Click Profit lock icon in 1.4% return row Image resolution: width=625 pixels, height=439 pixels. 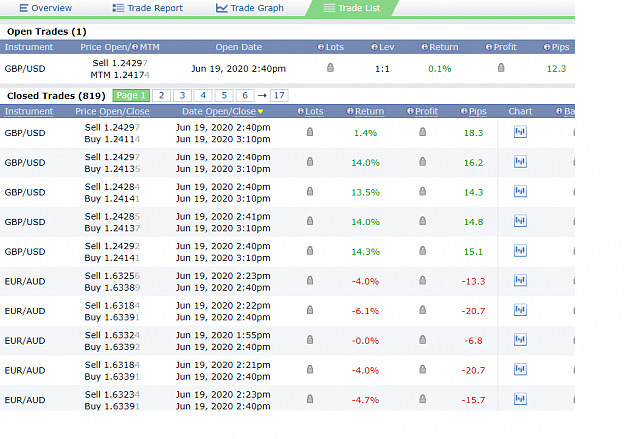(x=423, y=132)
